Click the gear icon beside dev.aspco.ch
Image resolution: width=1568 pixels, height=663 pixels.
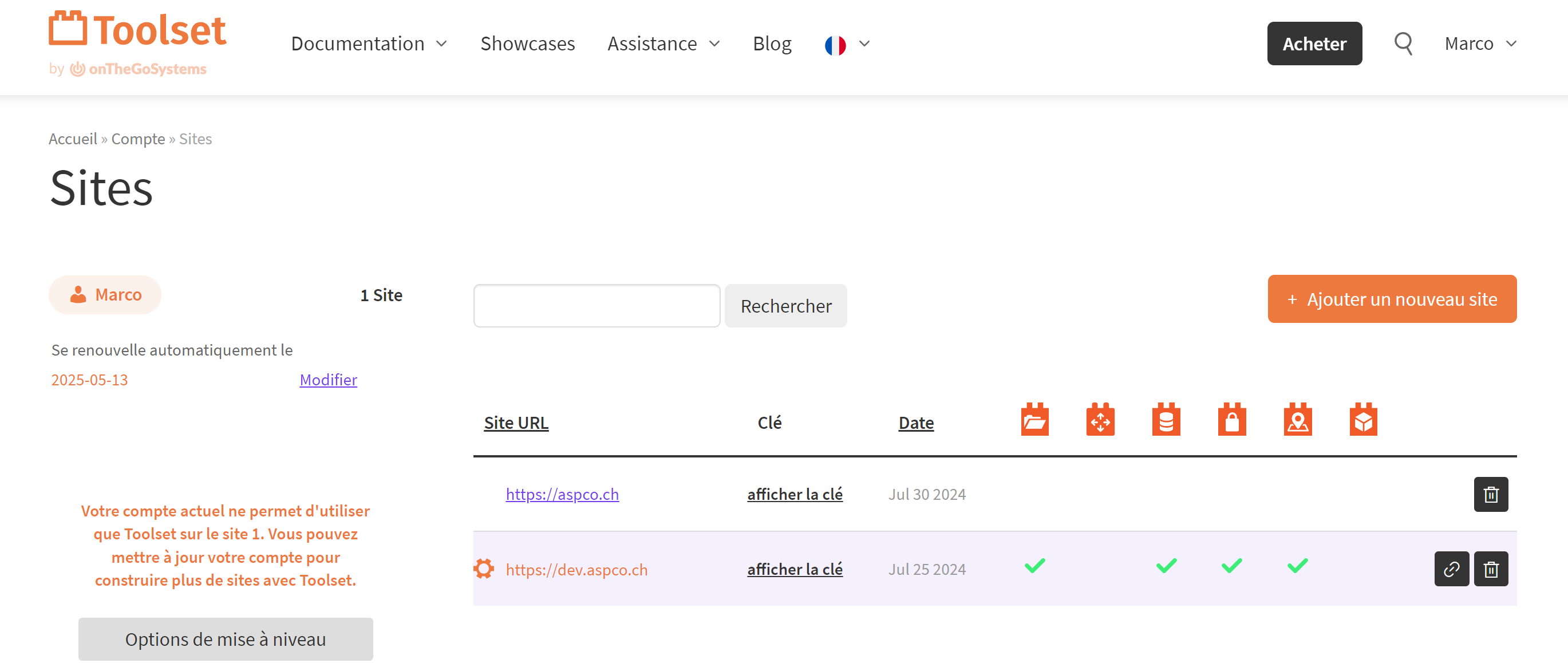(484, 569)
